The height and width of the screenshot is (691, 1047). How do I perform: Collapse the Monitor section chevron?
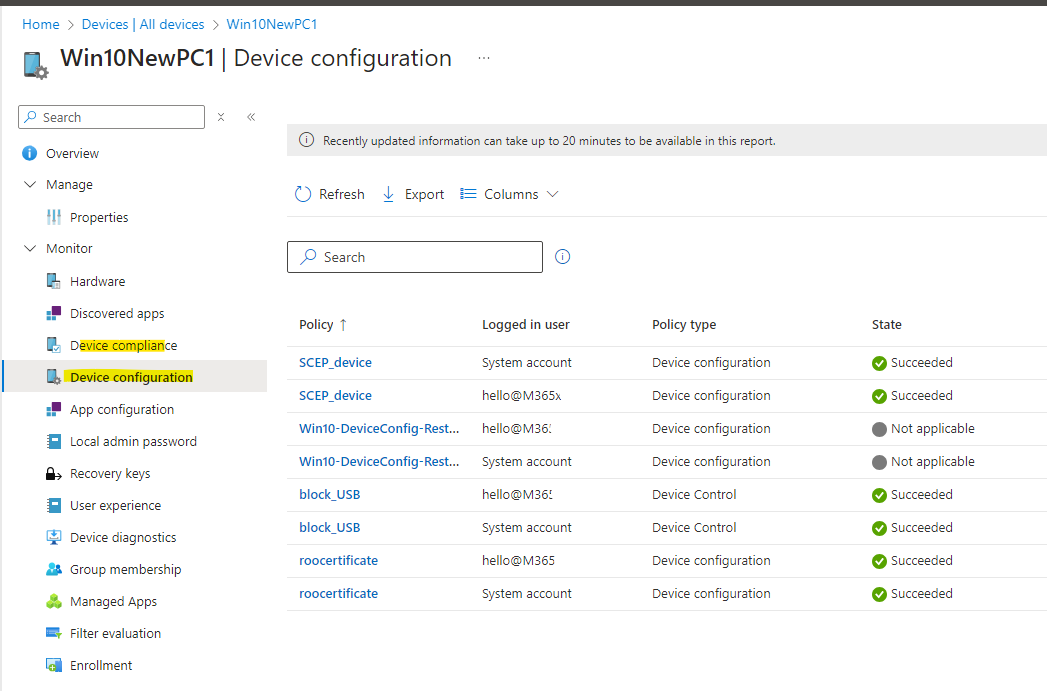tap(30, 248)
